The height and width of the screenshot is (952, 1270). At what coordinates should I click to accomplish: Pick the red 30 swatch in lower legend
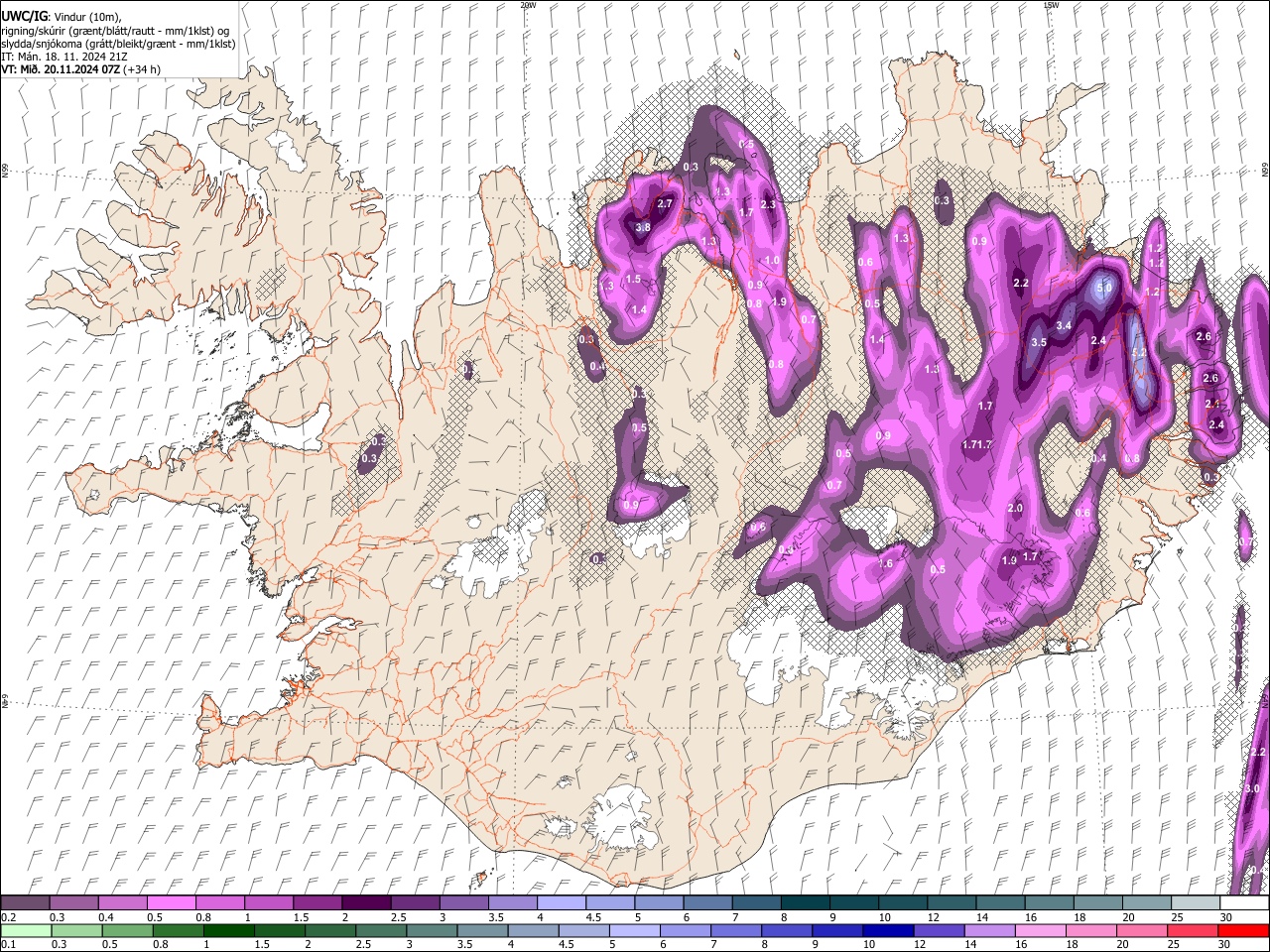pyautogui.click(x=1243, y=930)
